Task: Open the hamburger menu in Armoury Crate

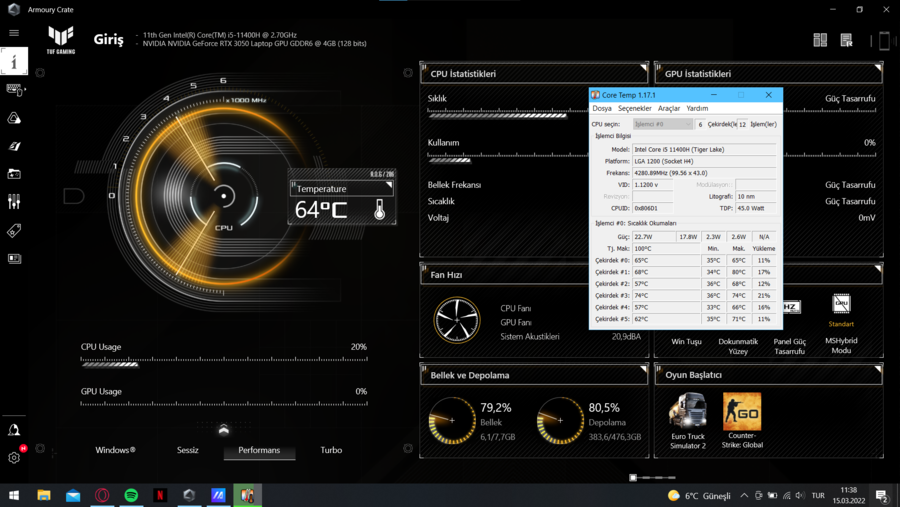Action: pyautogui.click(x=14, y=33)
